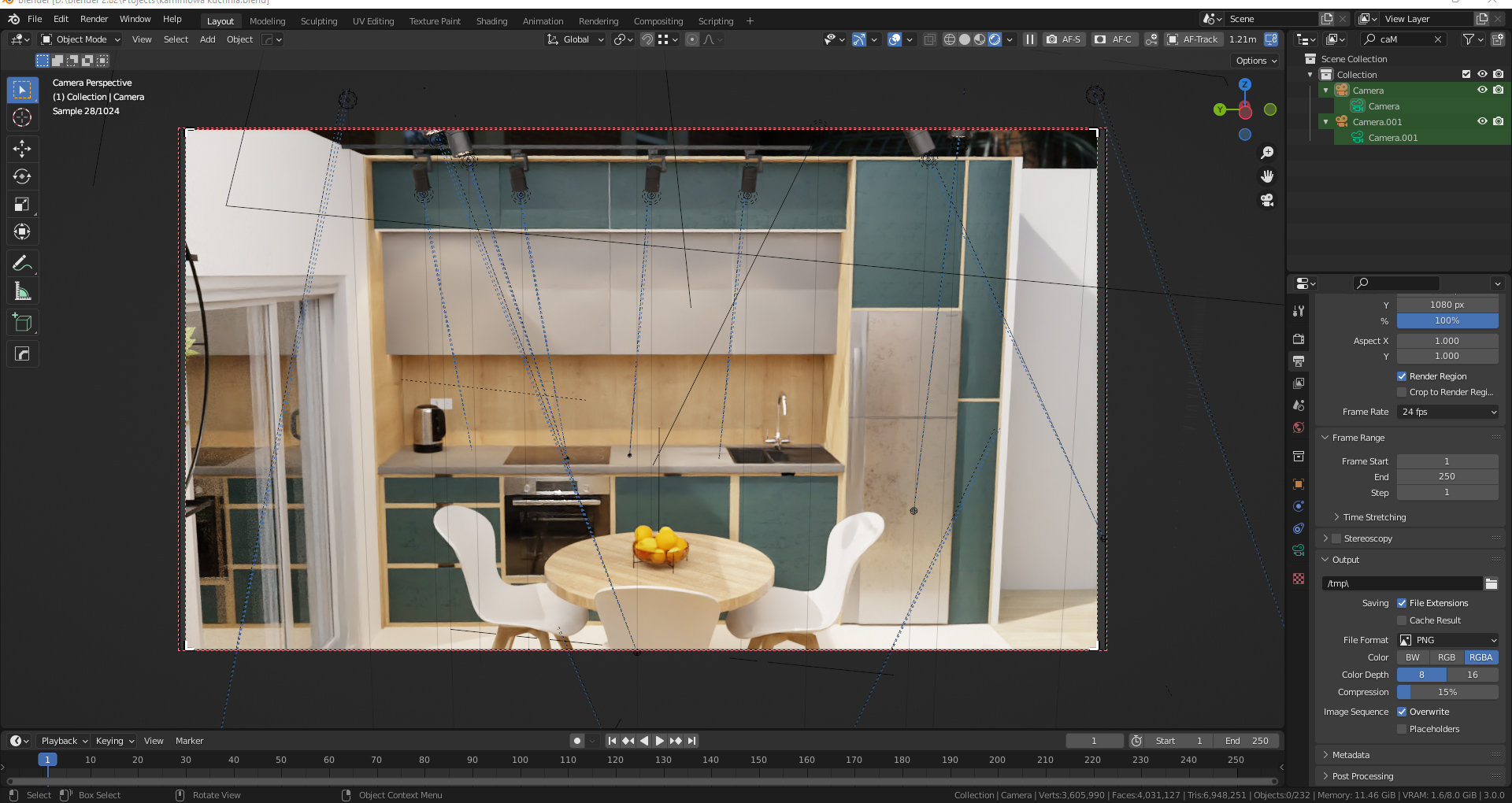Disable the Render Region checkbox

tap(1402, 376)
